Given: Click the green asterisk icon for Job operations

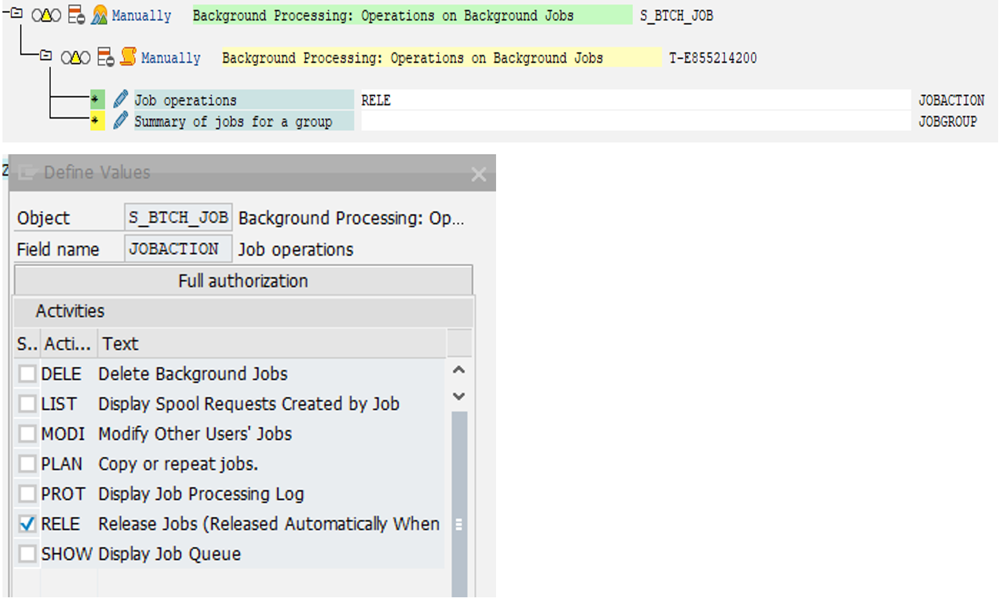Looking at the screenshot, I should point(97,100).
